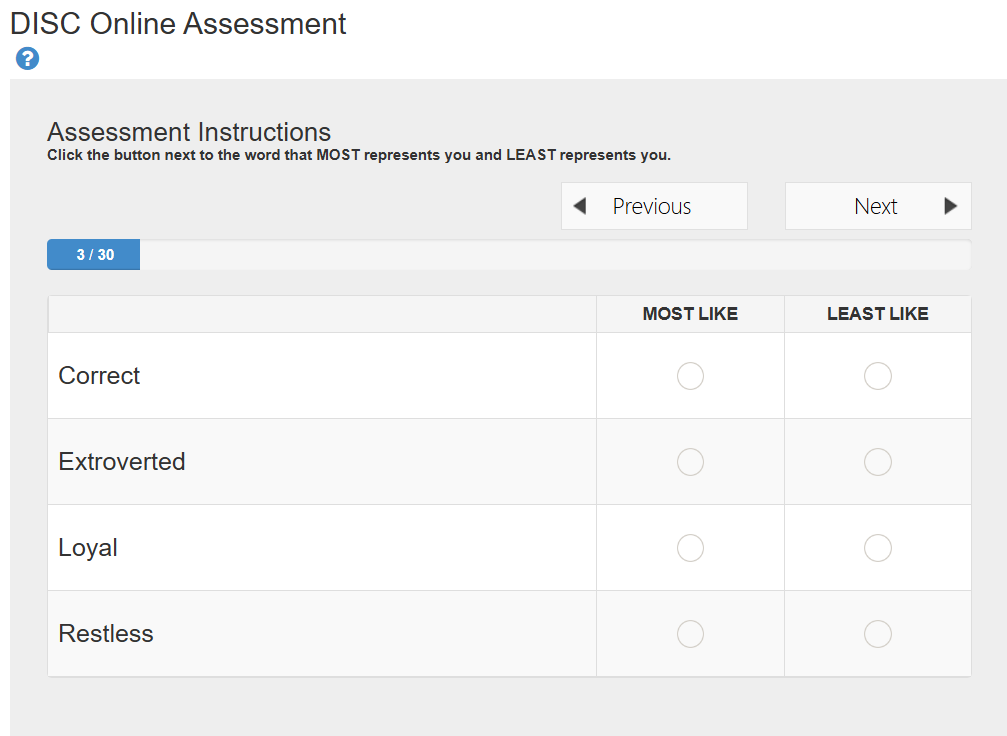Open the blue question mark help icon
Viewport: 1007px width, 736px height.
[x=27, y=59]
